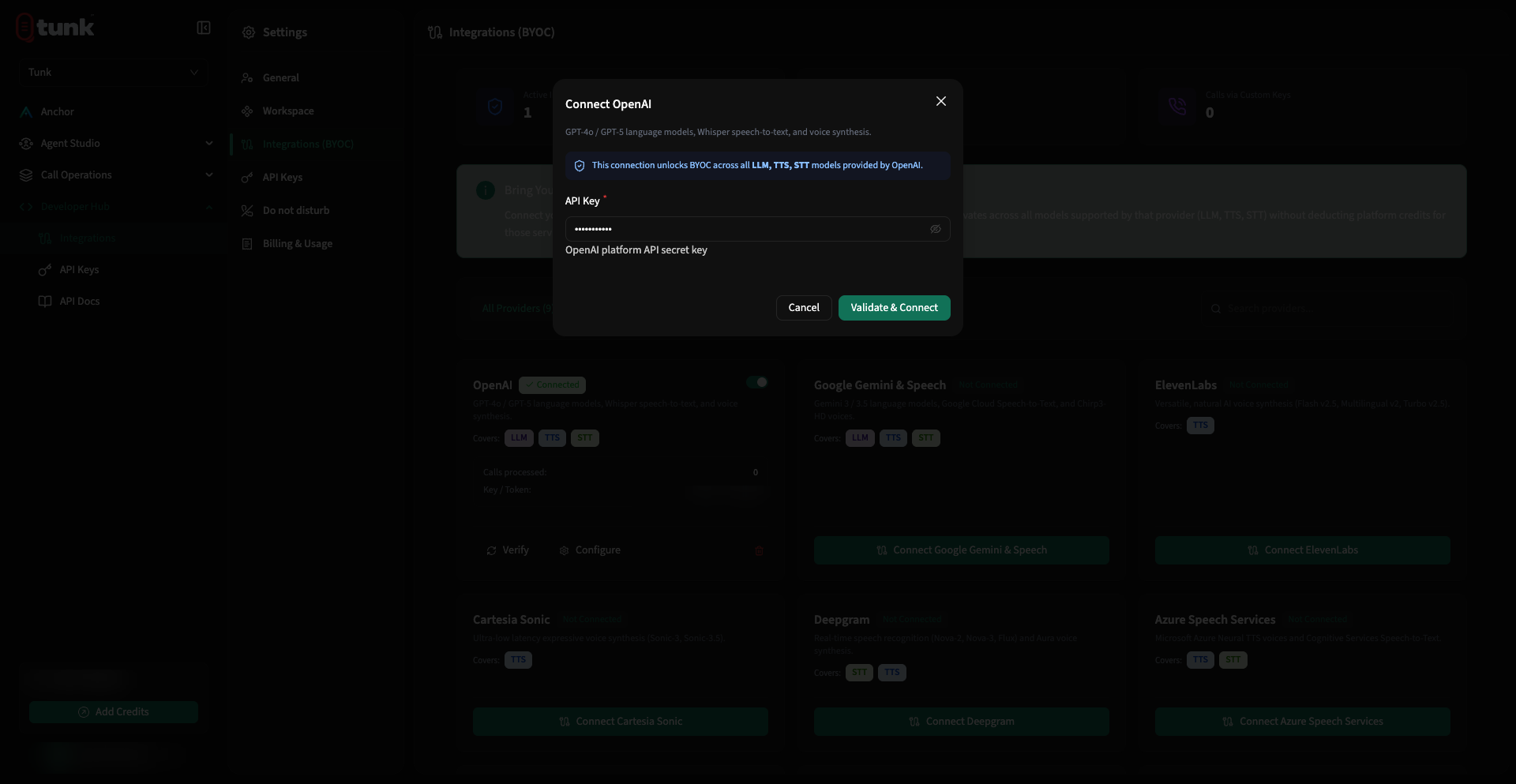Screen dimensions: 1516x784
Task: Click the Cancel button
Action: tap(804, 308)
